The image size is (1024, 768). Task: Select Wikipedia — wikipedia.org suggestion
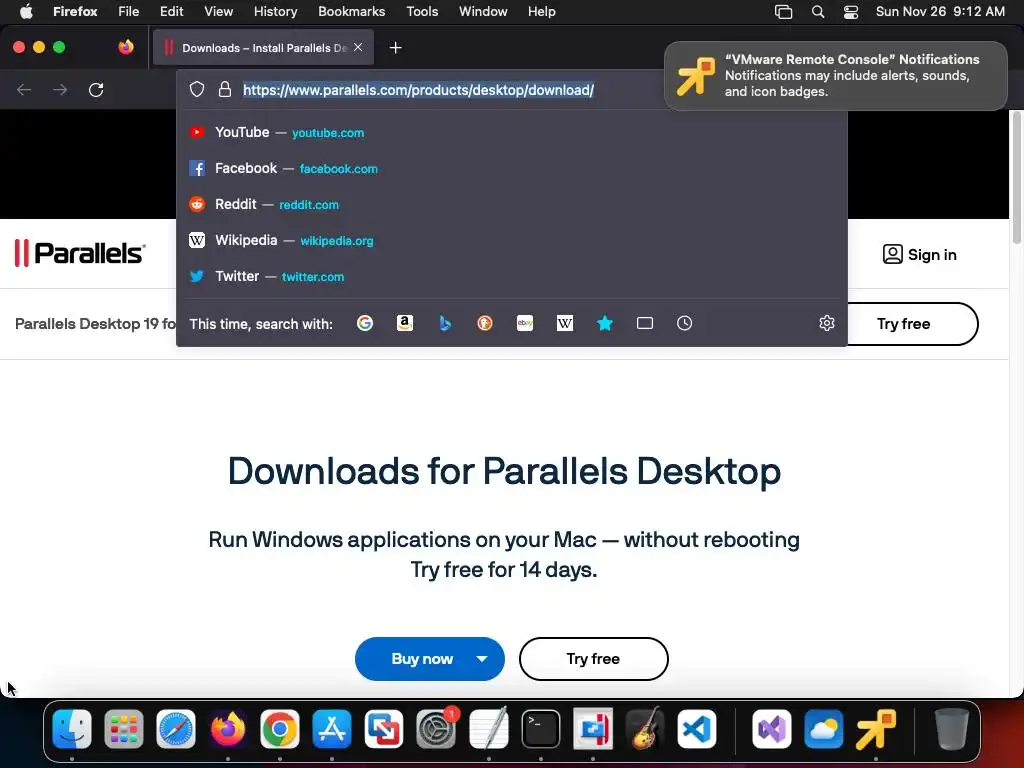coord(512,240)
